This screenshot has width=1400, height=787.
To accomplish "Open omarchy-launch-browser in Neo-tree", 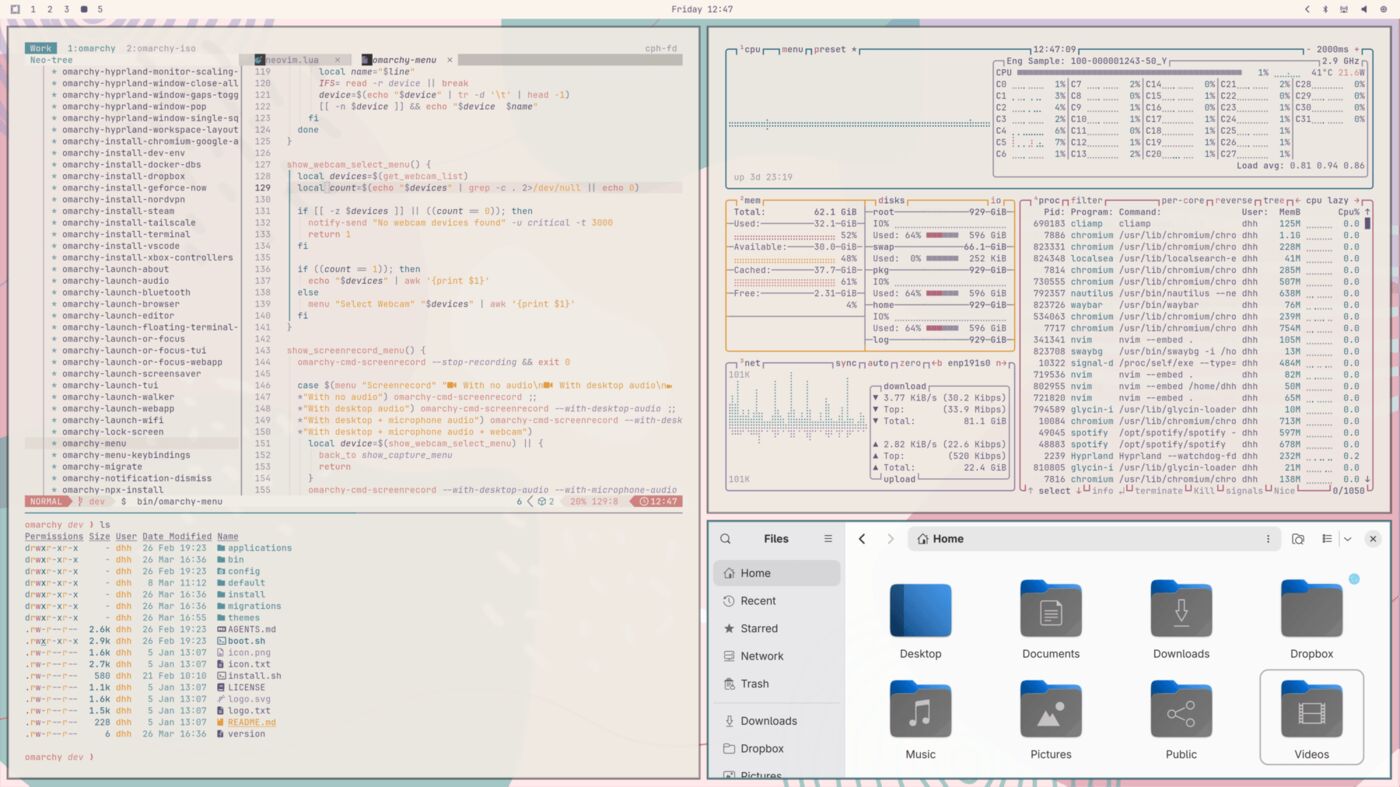I will [121, 304].
